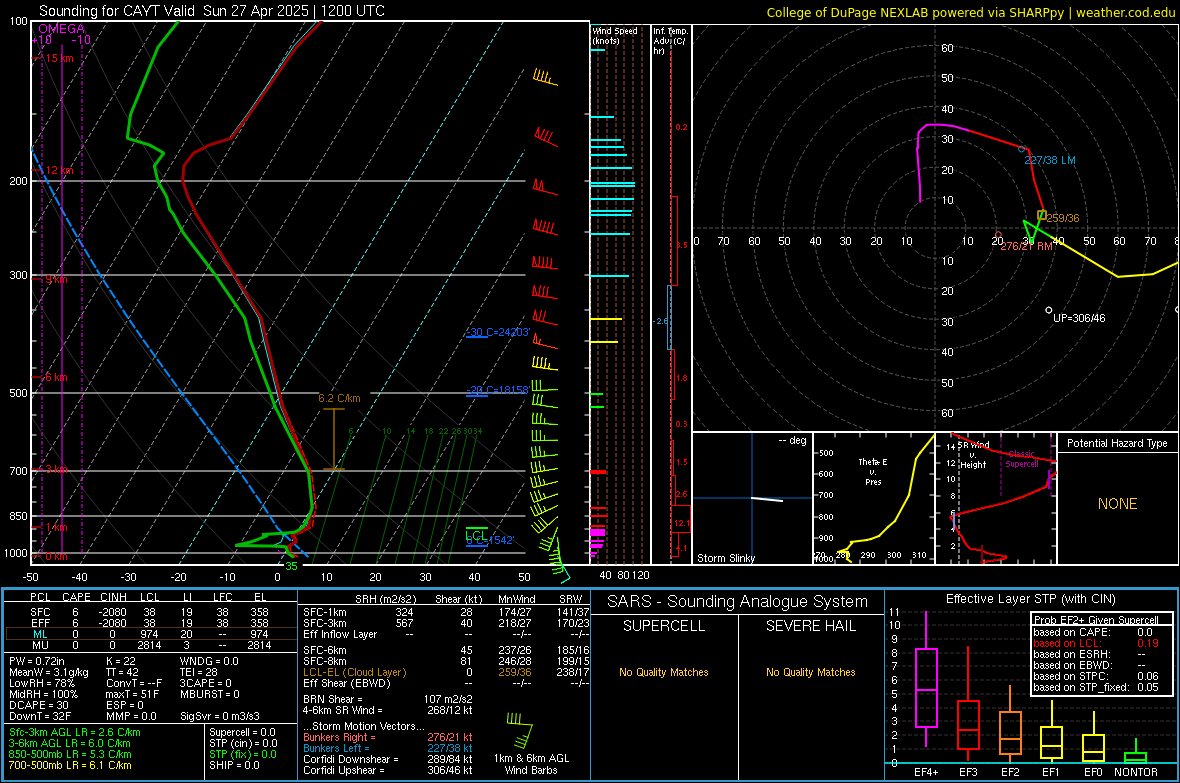Select the 6.2 C/km lapse rate label
The width and height of the screenshot is (1180, 783).
click(x=339, y=398)
